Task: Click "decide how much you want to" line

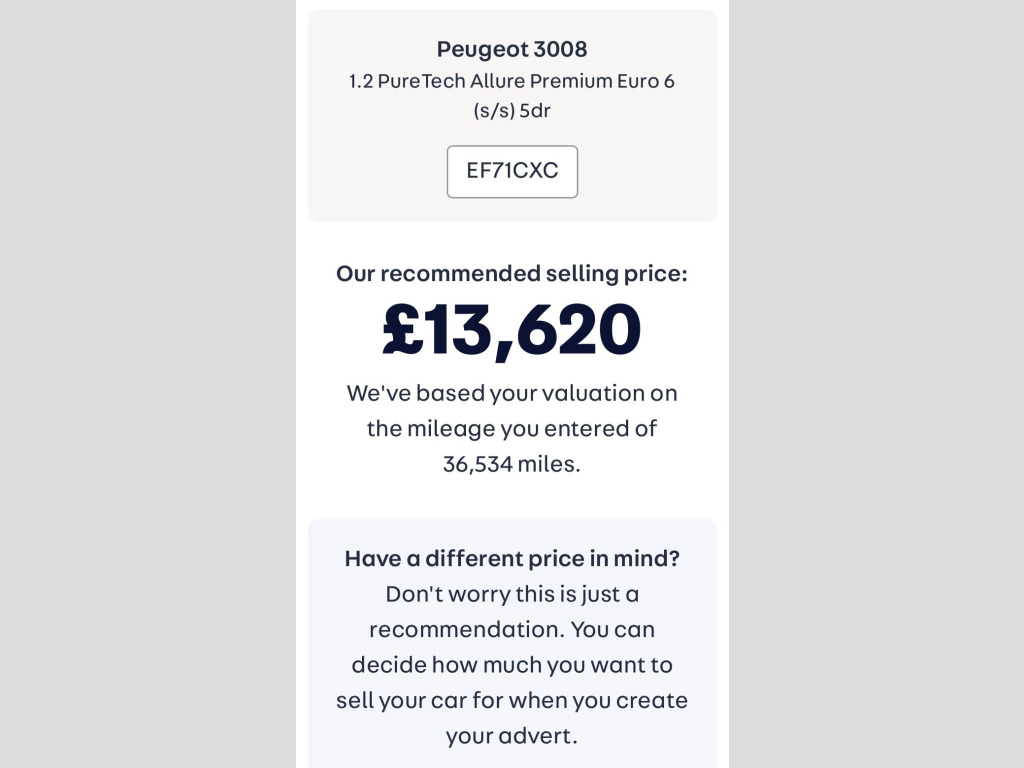Action: click(x=512, y=665)
